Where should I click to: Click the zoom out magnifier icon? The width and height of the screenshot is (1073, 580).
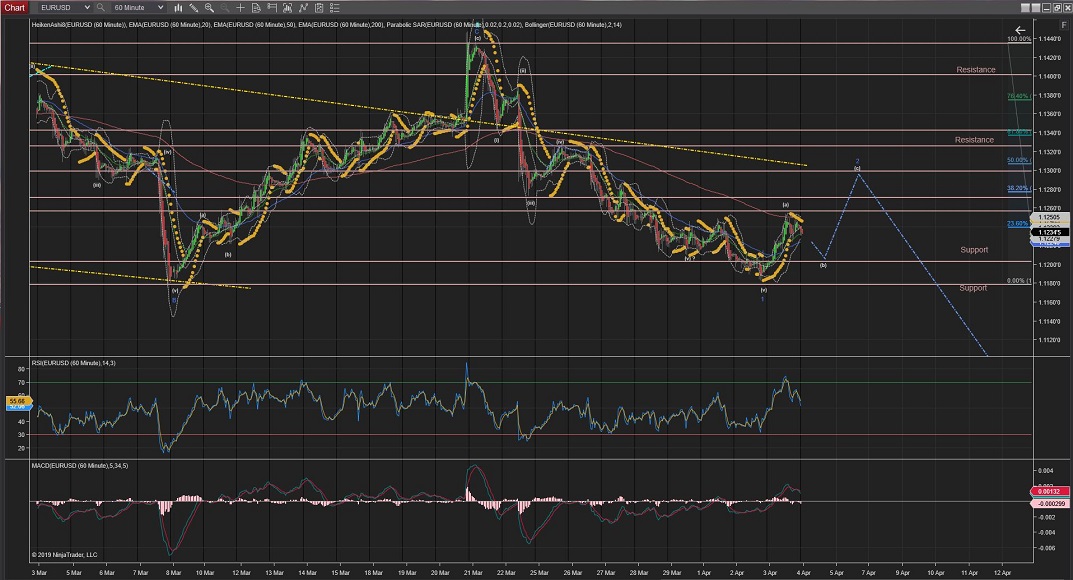coord(224,7)
